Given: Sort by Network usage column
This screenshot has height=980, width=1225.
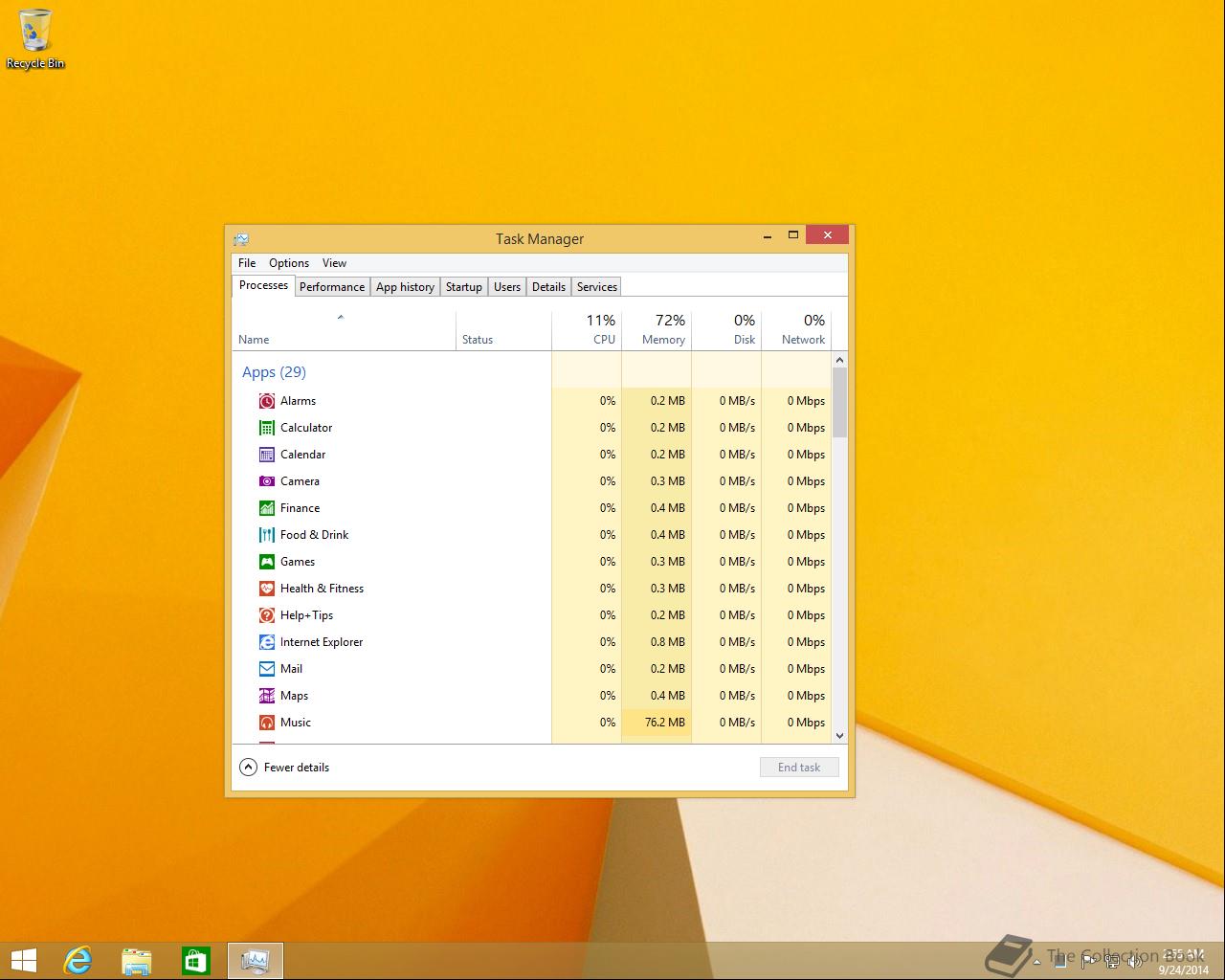Looking at the screenshot, I should pos(796,330).
